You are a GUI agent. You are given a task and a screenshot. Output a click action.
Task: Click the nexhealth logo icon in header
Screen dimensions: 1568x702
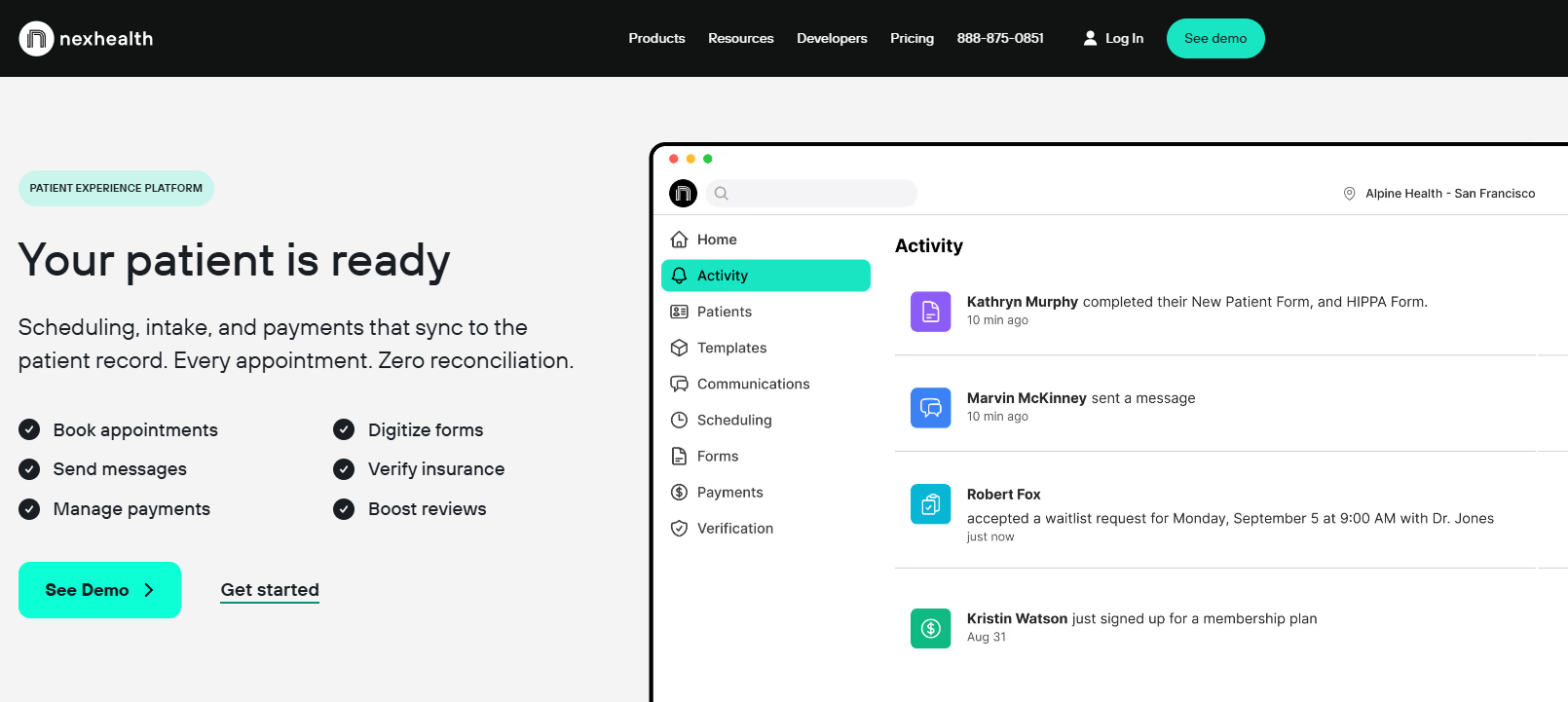pyautogui.click(x=37, y=39)
